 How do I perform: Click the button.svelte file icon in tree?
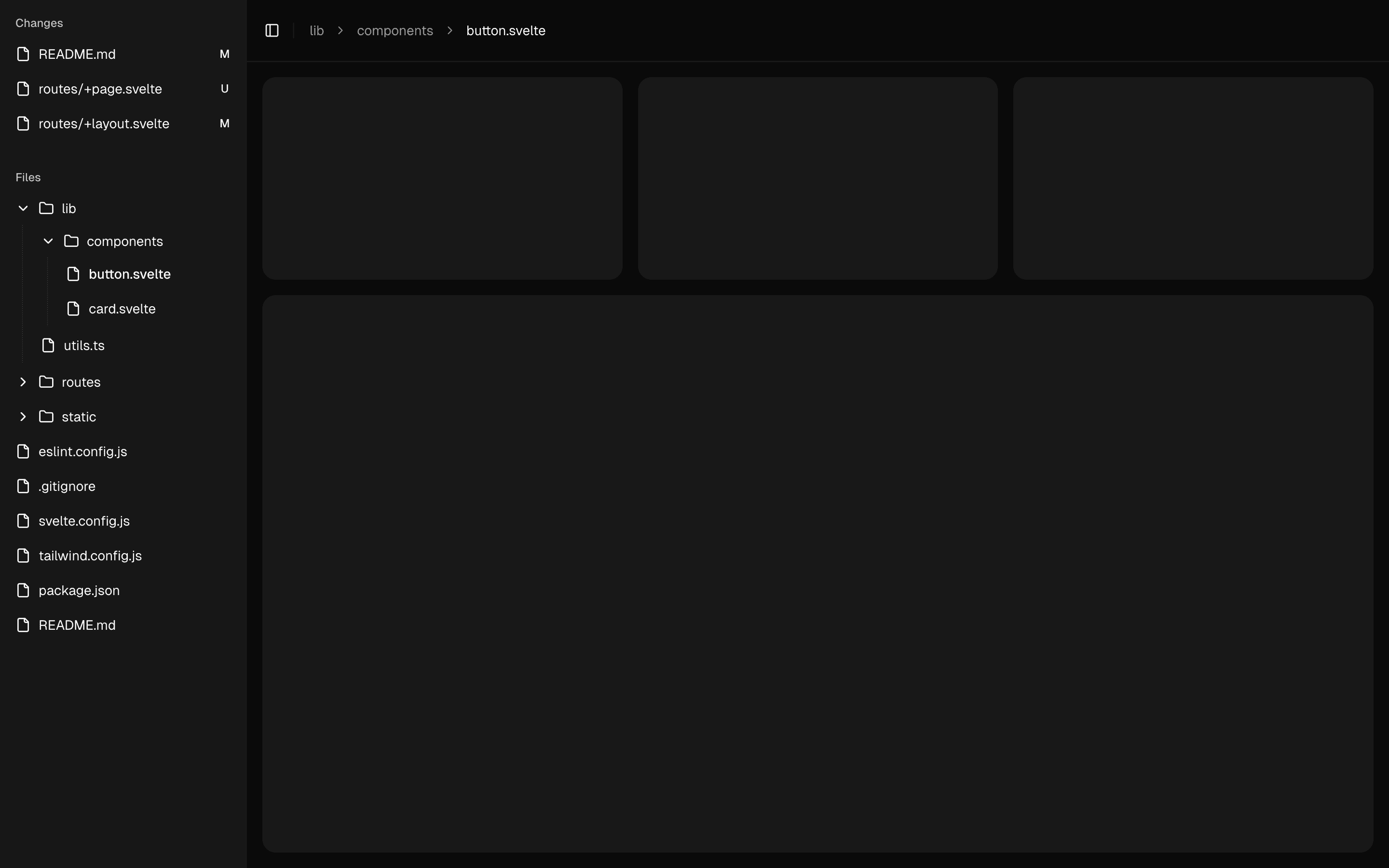pyautogui.click(x=73, y=274)
